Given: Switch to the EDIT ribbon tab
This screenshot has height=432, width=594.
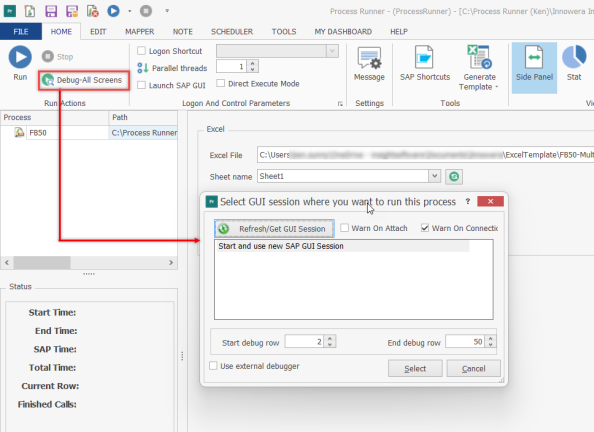Looking at the screenshot, I should tap(98, 31).
